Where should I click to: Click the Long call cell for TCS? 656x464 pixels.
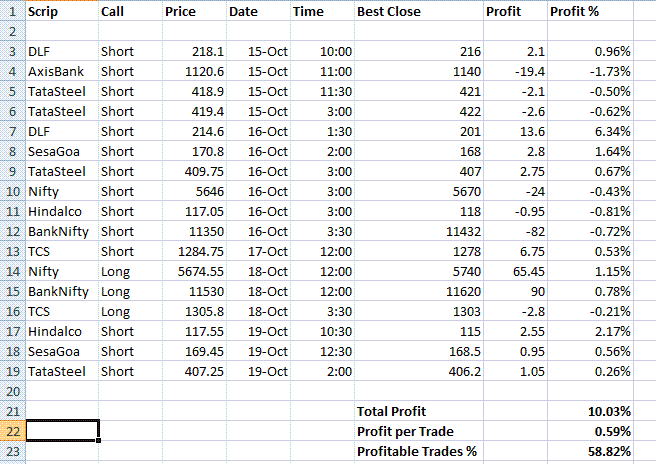coord(131,312)
